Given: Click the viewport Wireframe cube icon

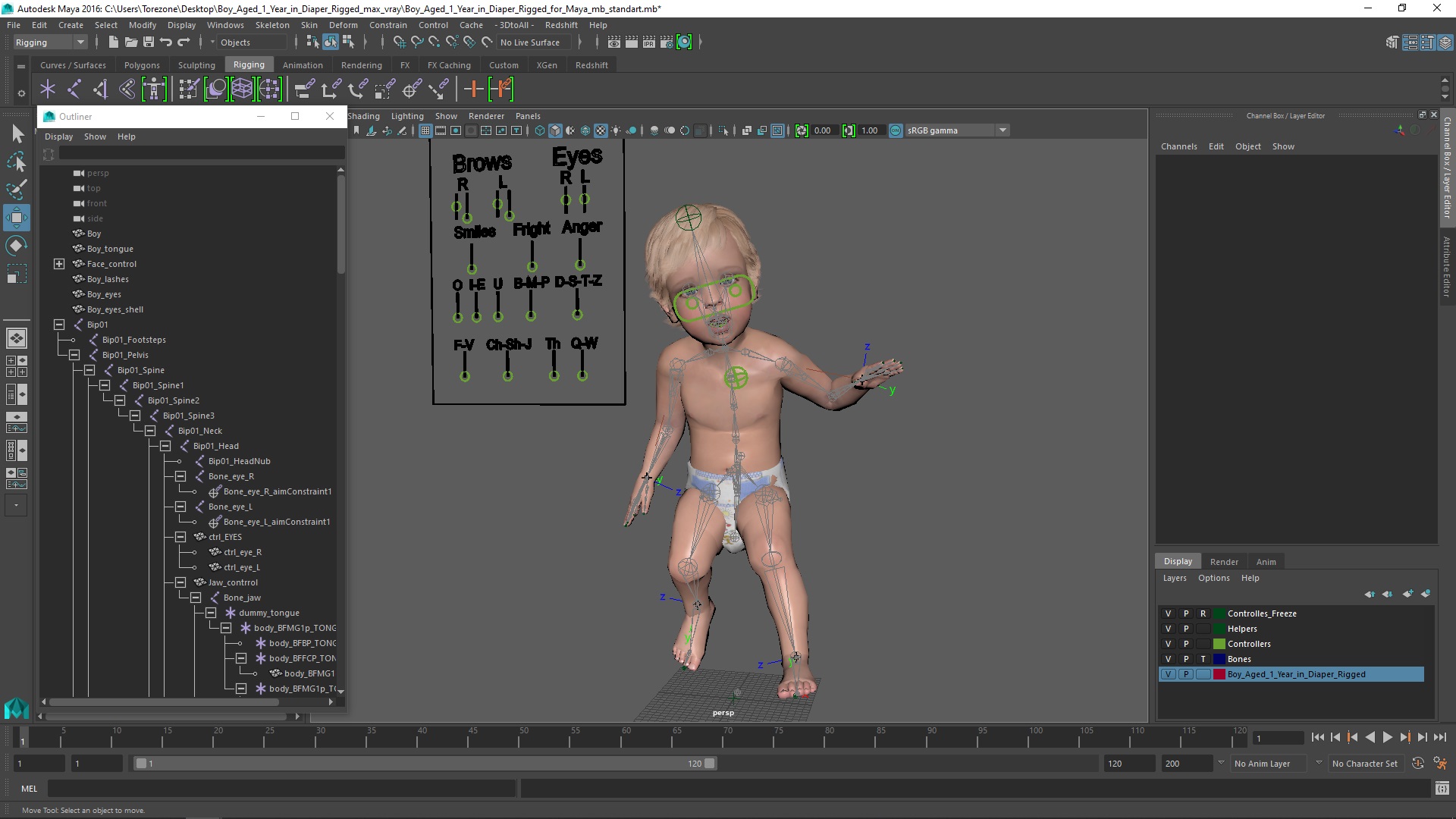Looking at the screenshot, I should pos(540,130).
